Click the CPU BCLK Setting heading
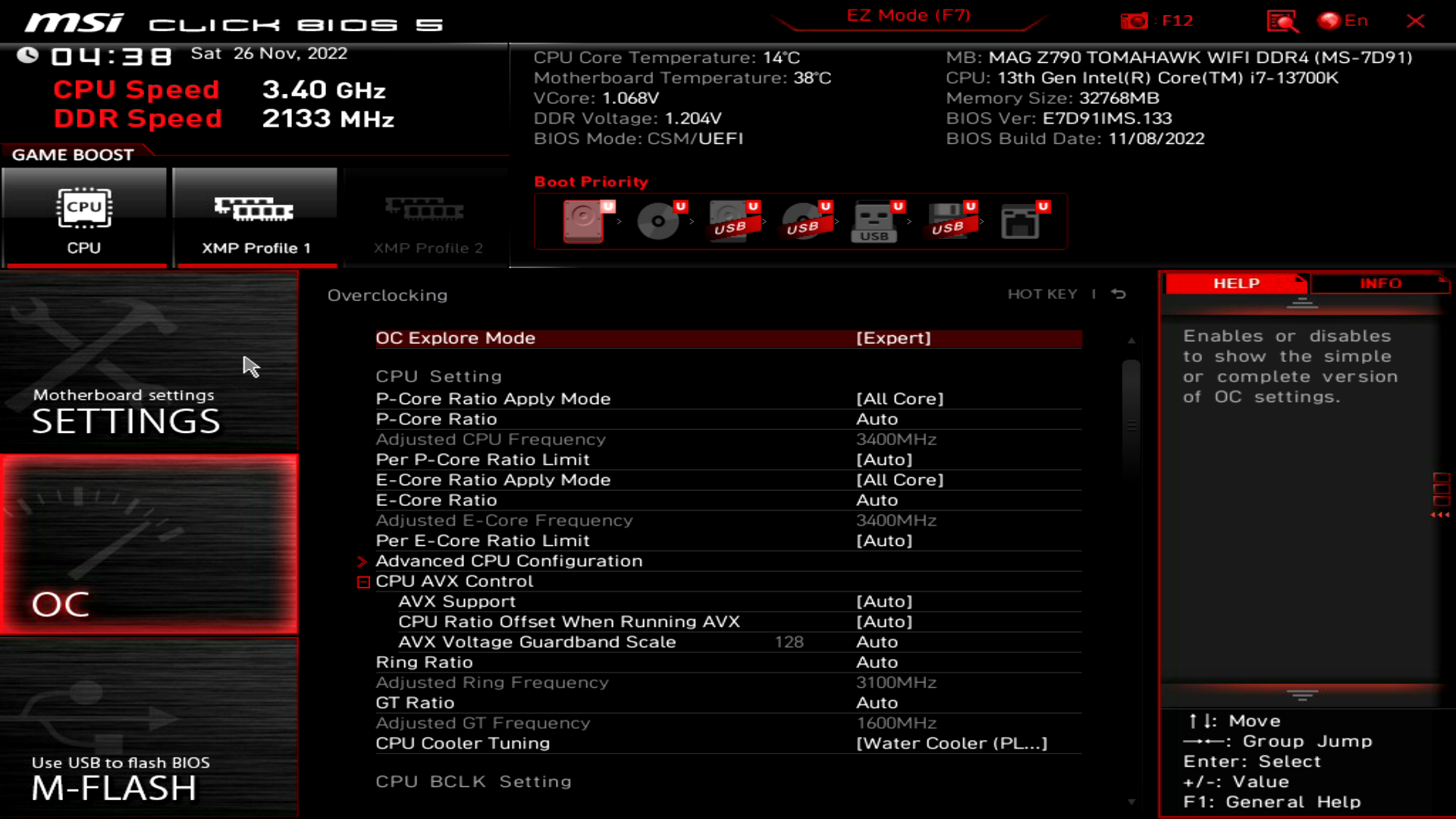This screenshot has width=1456, height=819. coord(473,782)
